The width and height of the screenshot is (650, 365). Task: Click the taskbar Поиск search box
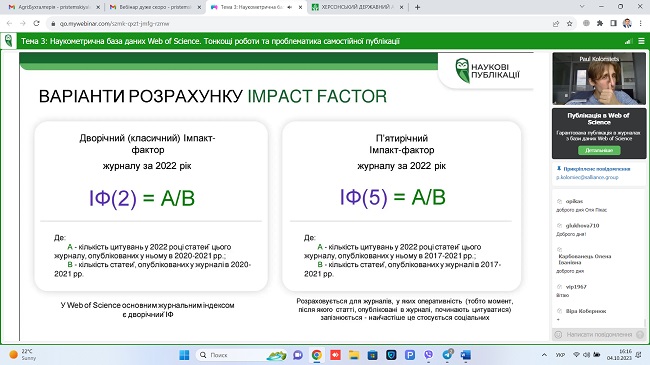242,355
